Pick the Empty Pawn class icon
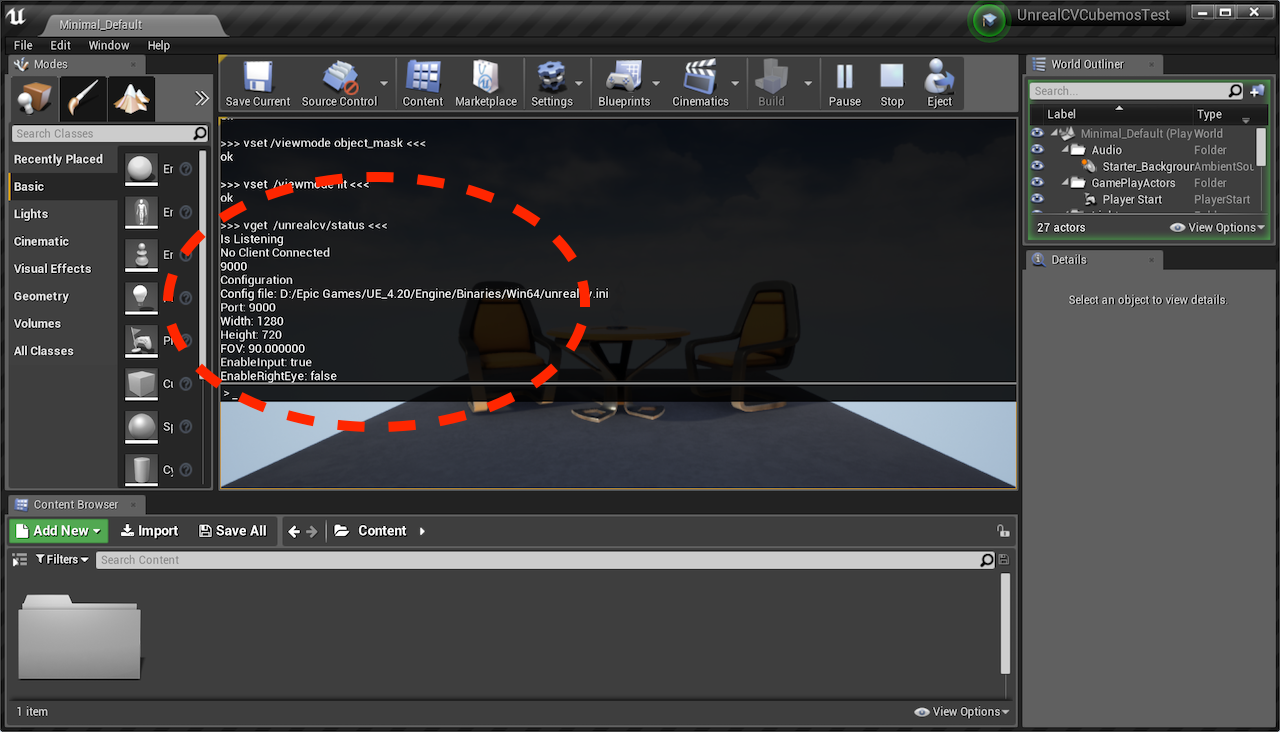The width and height of the screenshot is (1280, 732). [141, 255]
